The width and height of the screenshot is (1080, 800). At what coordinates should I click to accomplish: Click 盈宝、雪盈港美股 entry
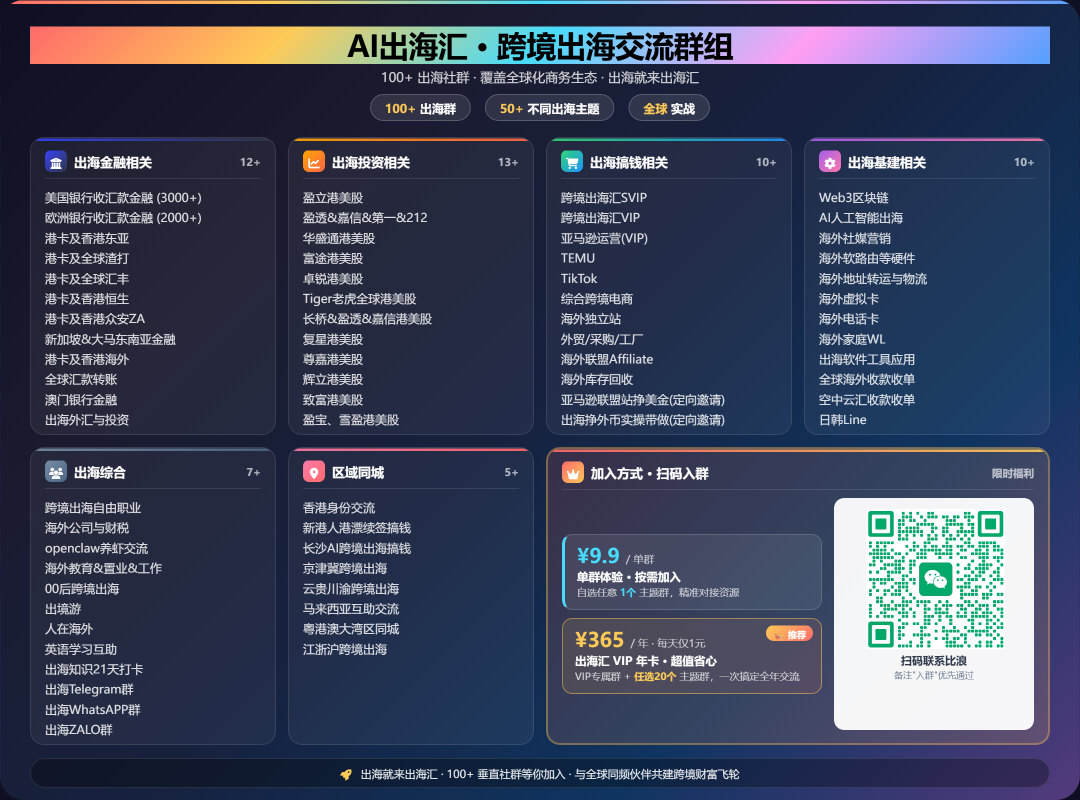(x=351, y=420)
